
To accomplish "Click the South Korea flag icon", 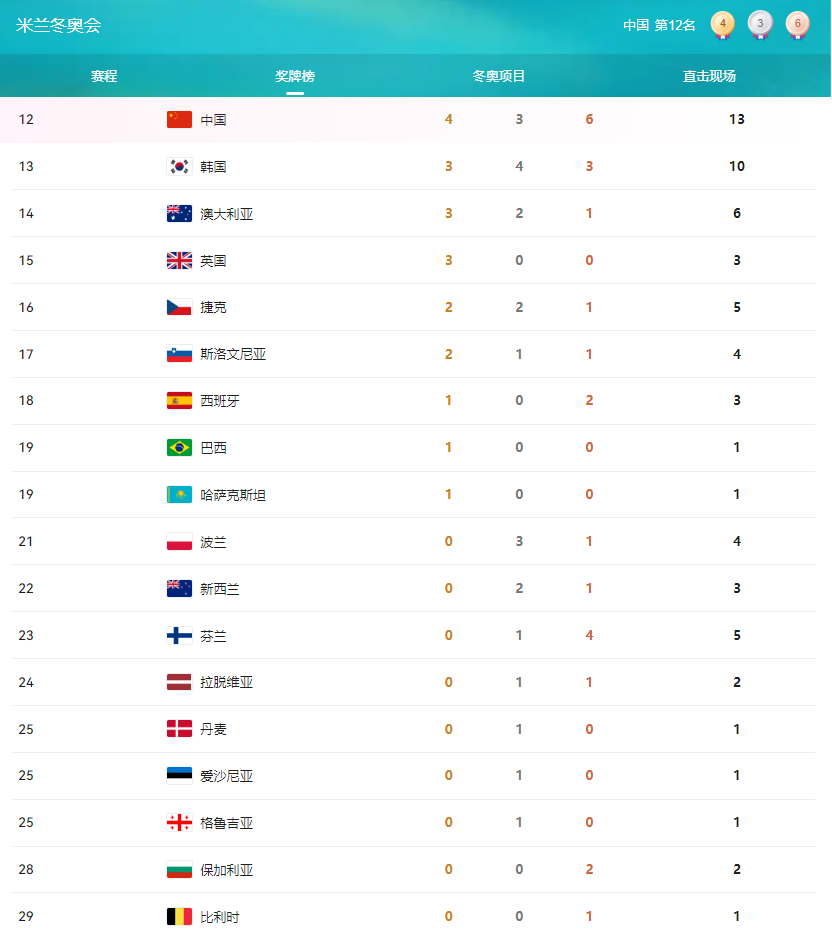I will (179, 167).
